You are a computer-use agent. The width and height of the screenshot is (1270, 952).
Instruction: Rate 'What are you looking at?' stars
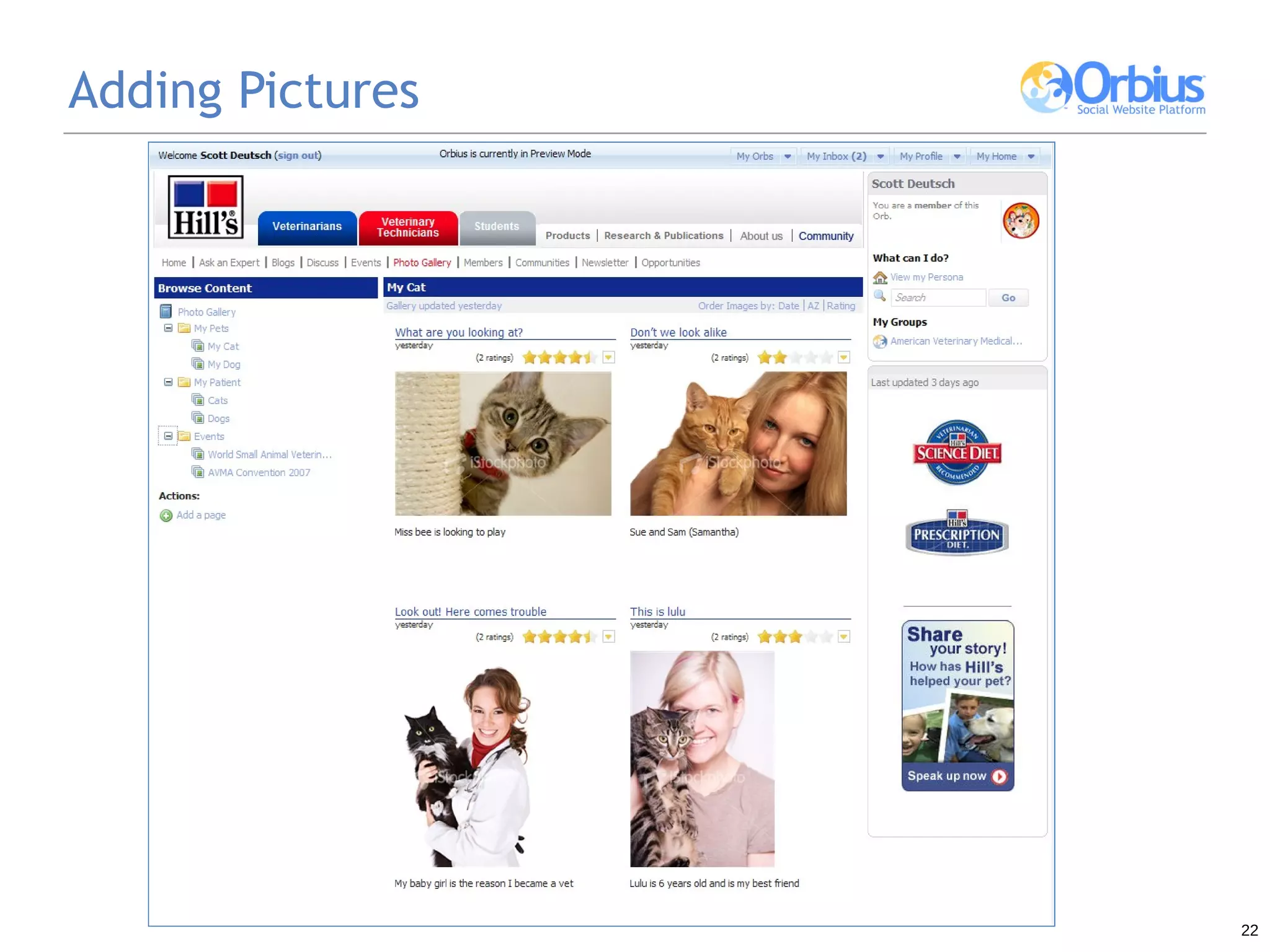click(x=559, y=358)
